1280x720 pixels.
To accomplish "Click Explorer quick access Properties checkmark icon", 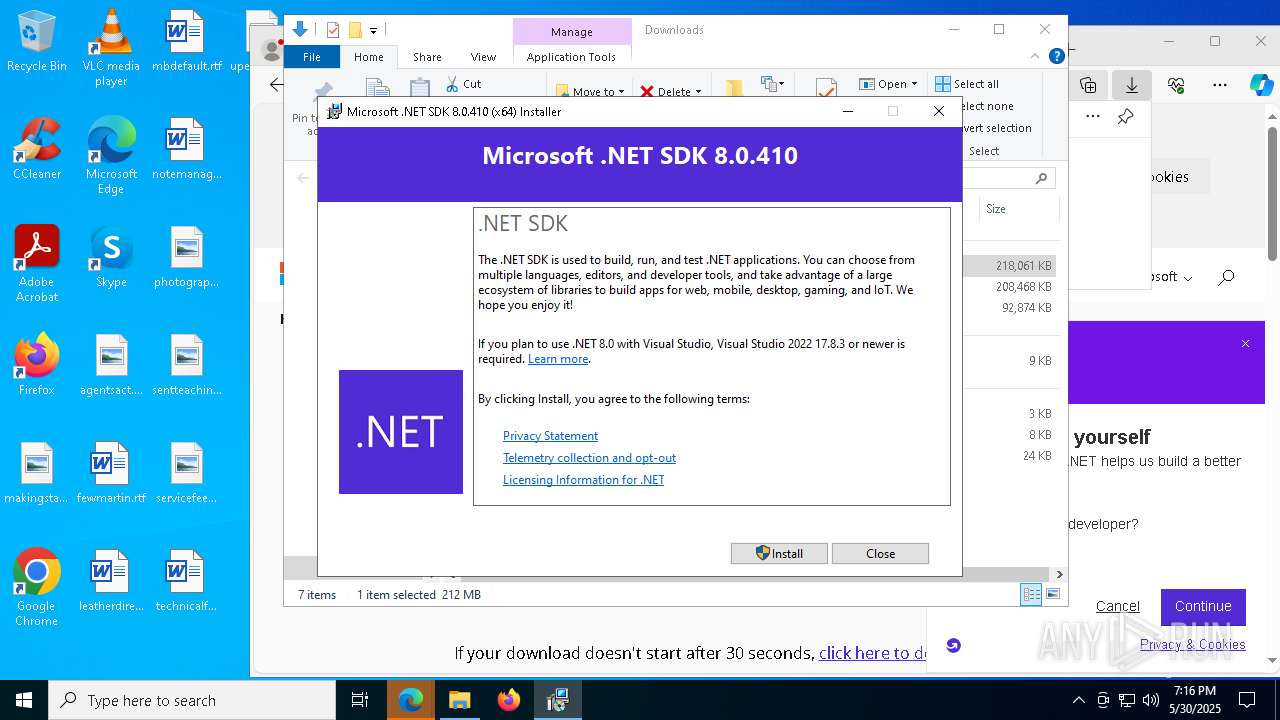I will coord(333,30).
